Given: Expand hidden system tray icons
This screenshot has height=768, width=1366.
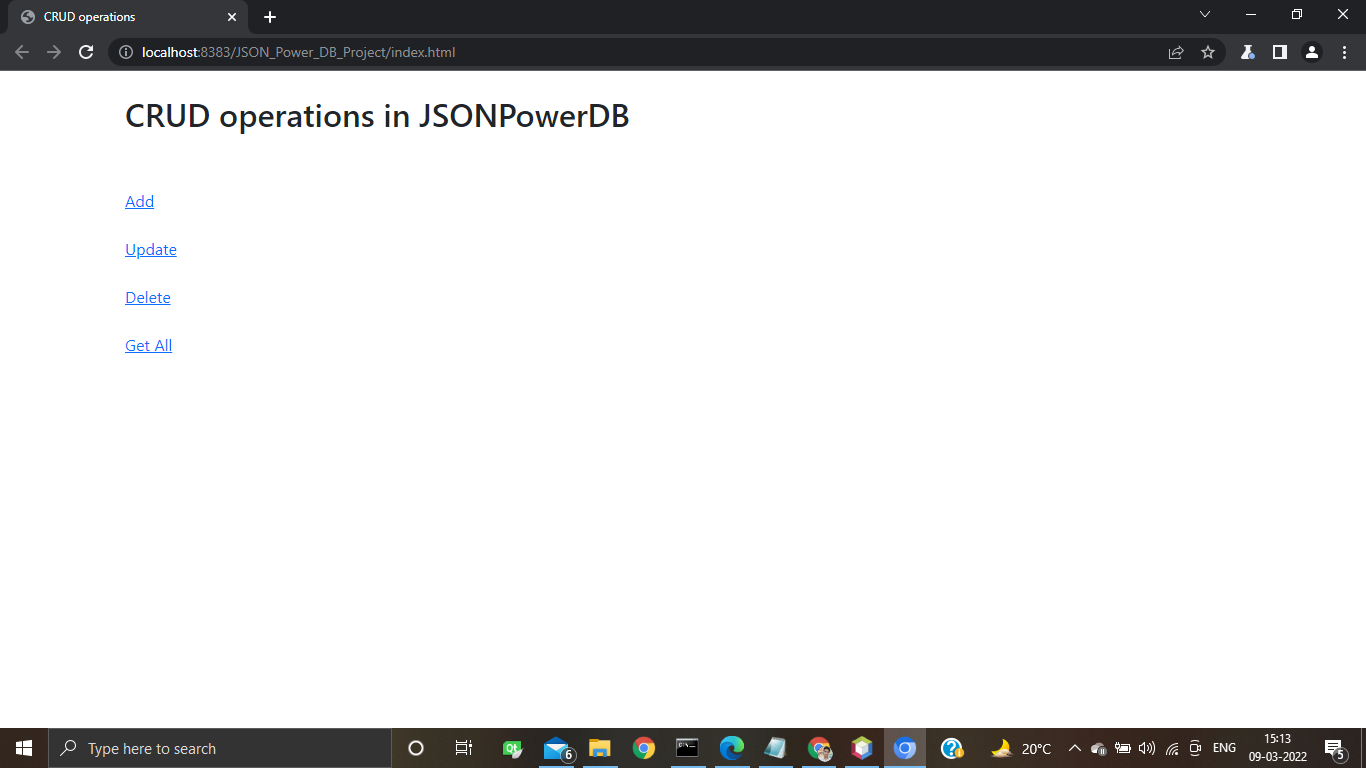Looking at the screenshot, I should [x=1074, y=748].
